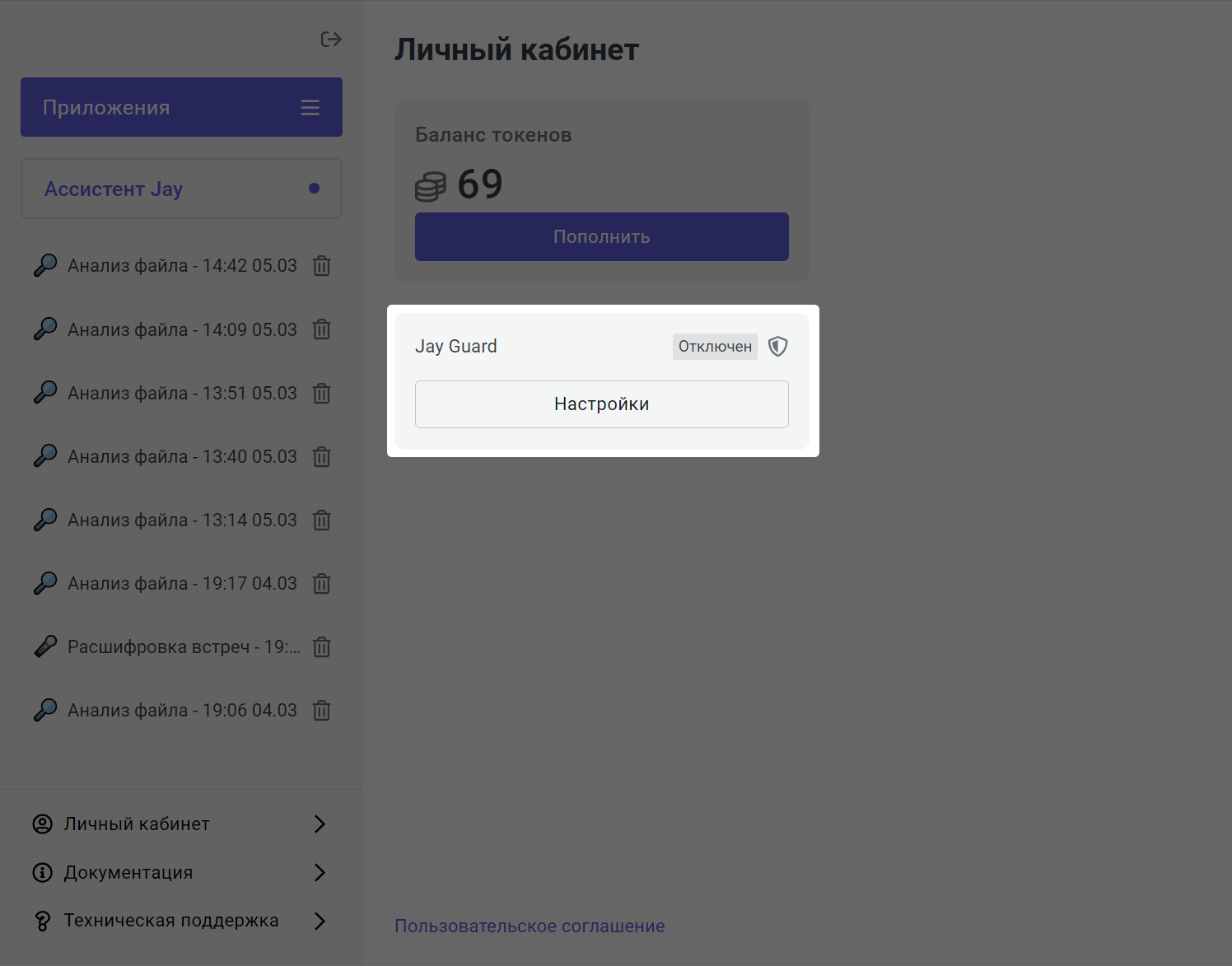Expand the Личный кабинет chevron
The height and width of the screenshot is (966, 1232).
[320, 824]
